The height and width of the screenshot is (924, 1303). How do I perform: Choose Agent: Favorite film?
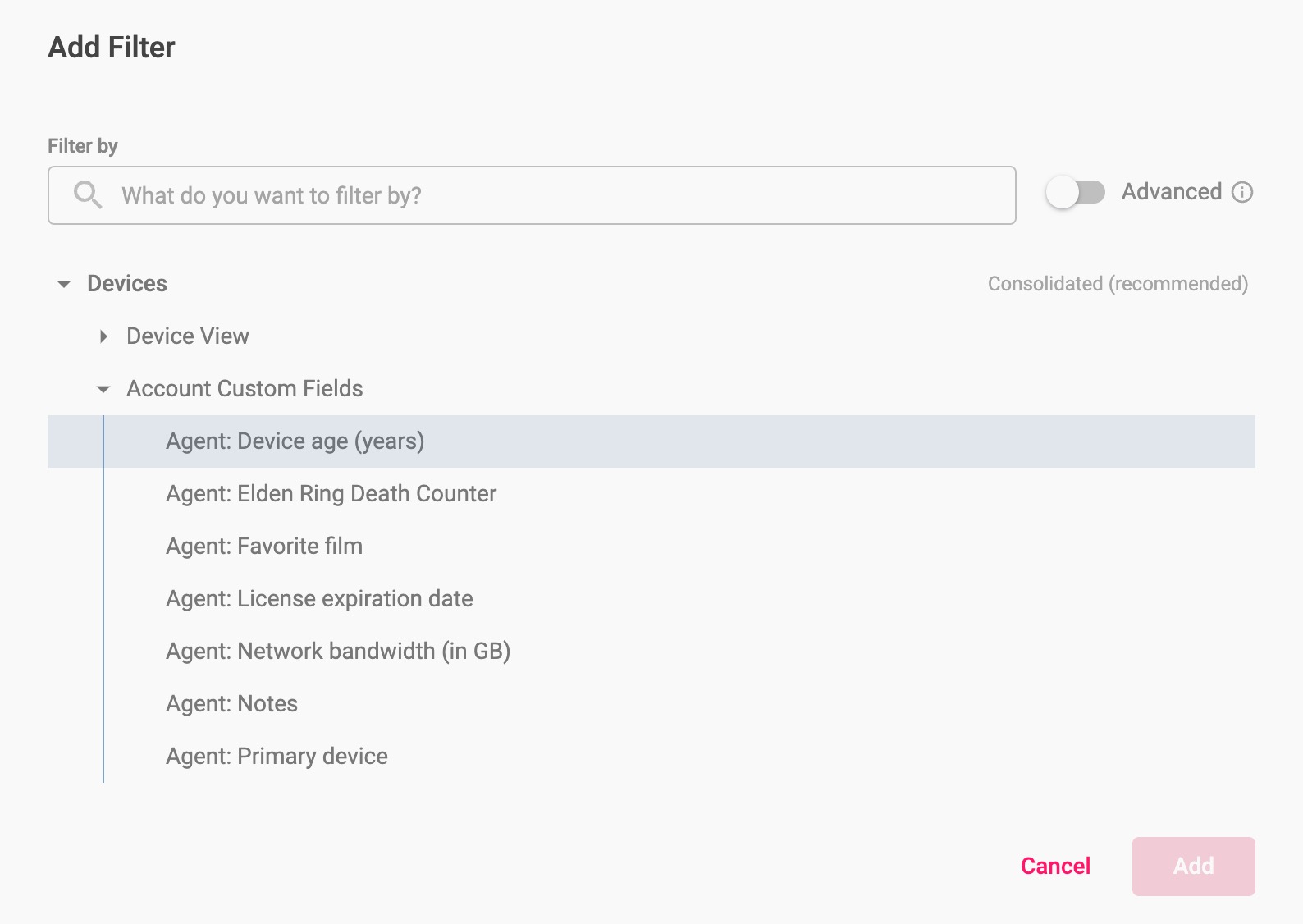point(651,547)
